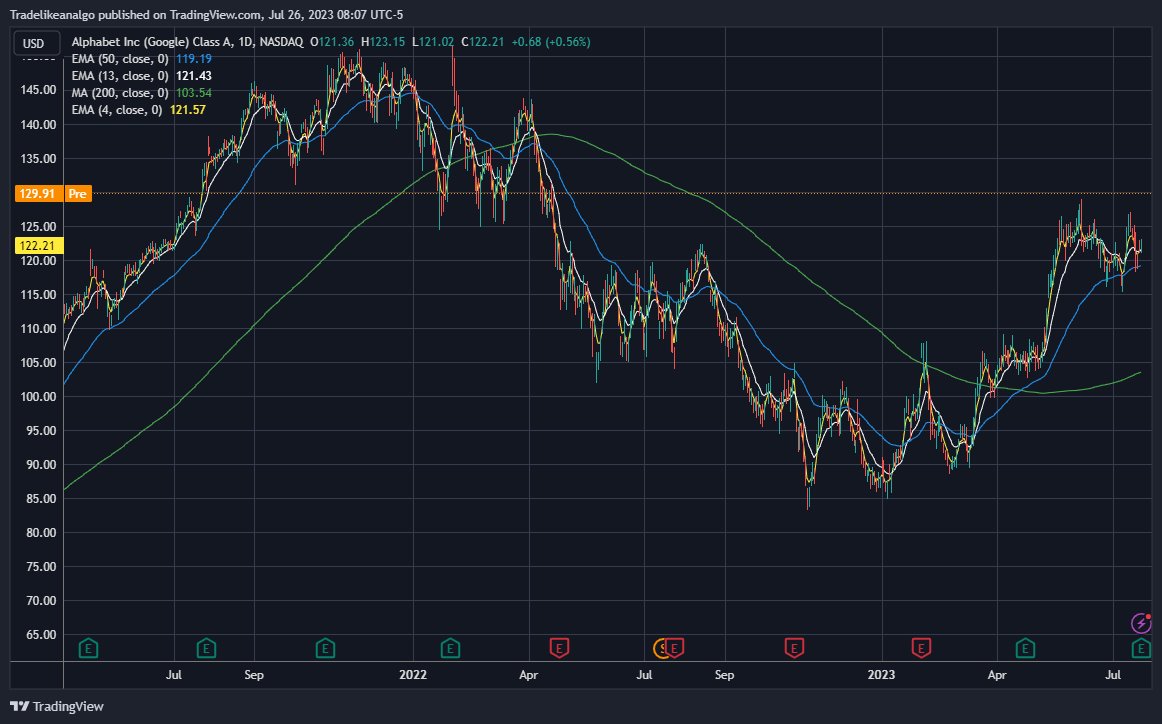Click the 2023 label on the time axis

tap(881, 674)
